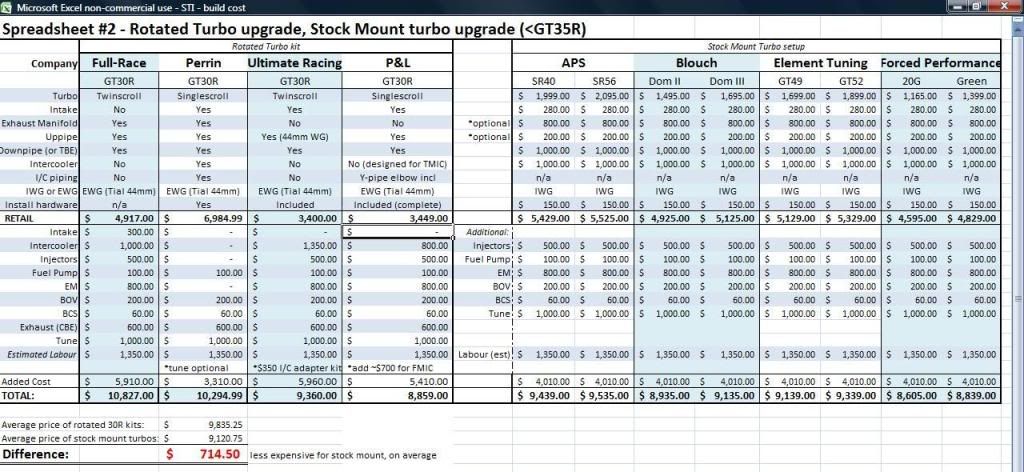Select Full-Race retail value 4,917.00
Image resolution: width=1024 pixels, height=472 pixels.
[119, 219]
